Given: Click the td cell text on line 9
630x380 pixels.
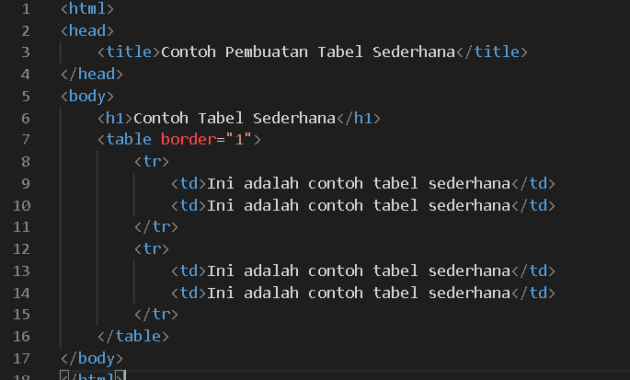Looking at the screenshot, I should pyautogui.click(x=358, y=184).
